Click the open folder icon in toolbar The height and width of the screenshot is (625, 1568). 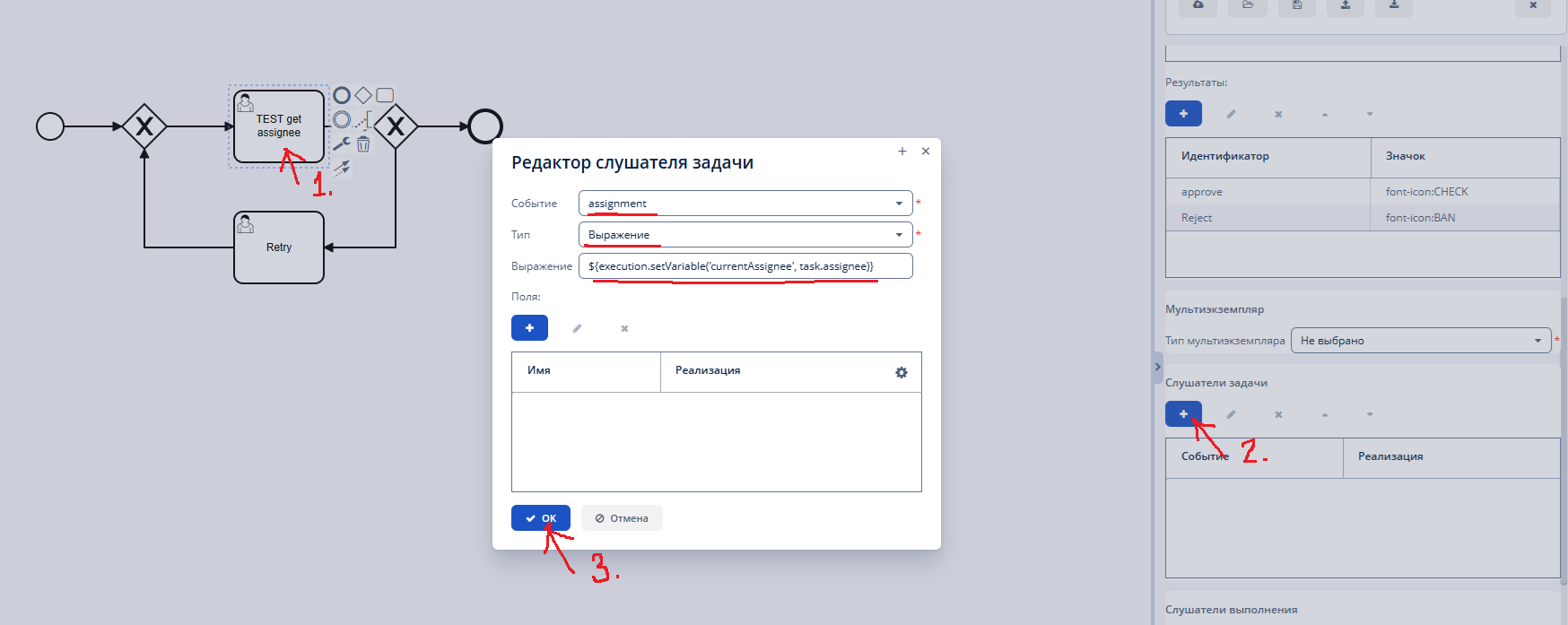click(1248, 5)
